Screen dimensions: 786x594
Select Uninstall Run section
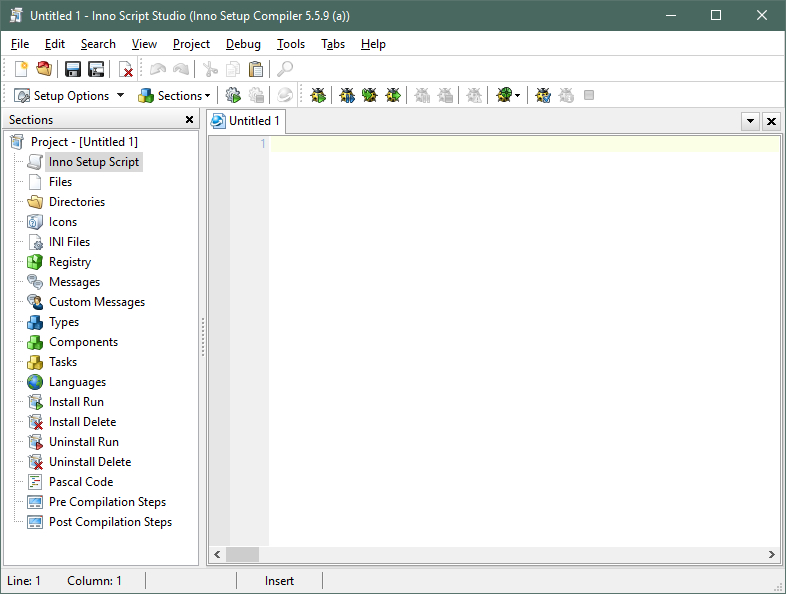coord(84,442)
